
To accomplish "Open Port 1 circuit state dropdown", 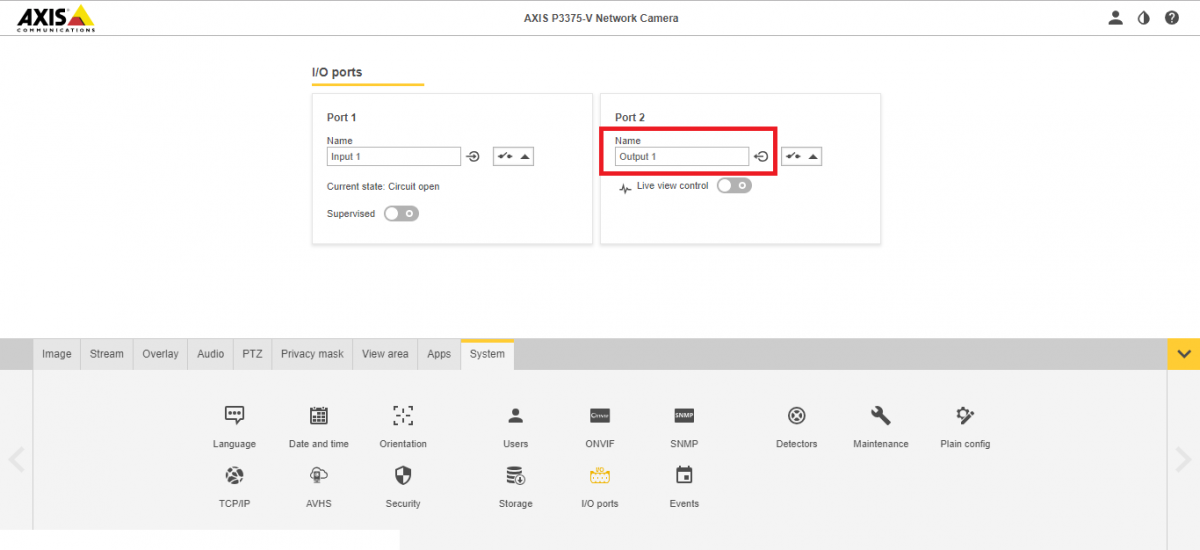I will coord(514,156).
